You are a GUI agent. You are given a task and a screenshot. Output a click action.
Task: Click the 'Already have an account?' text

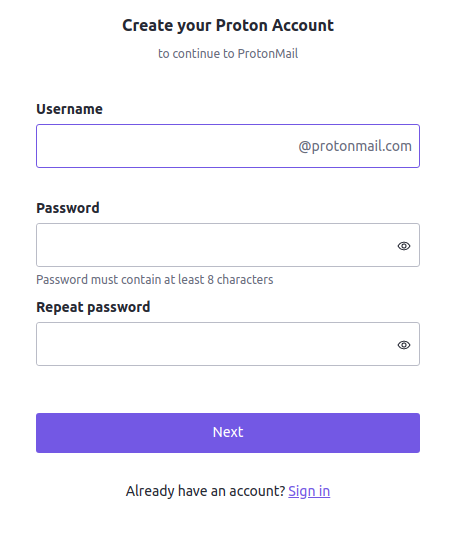point(205,491)
